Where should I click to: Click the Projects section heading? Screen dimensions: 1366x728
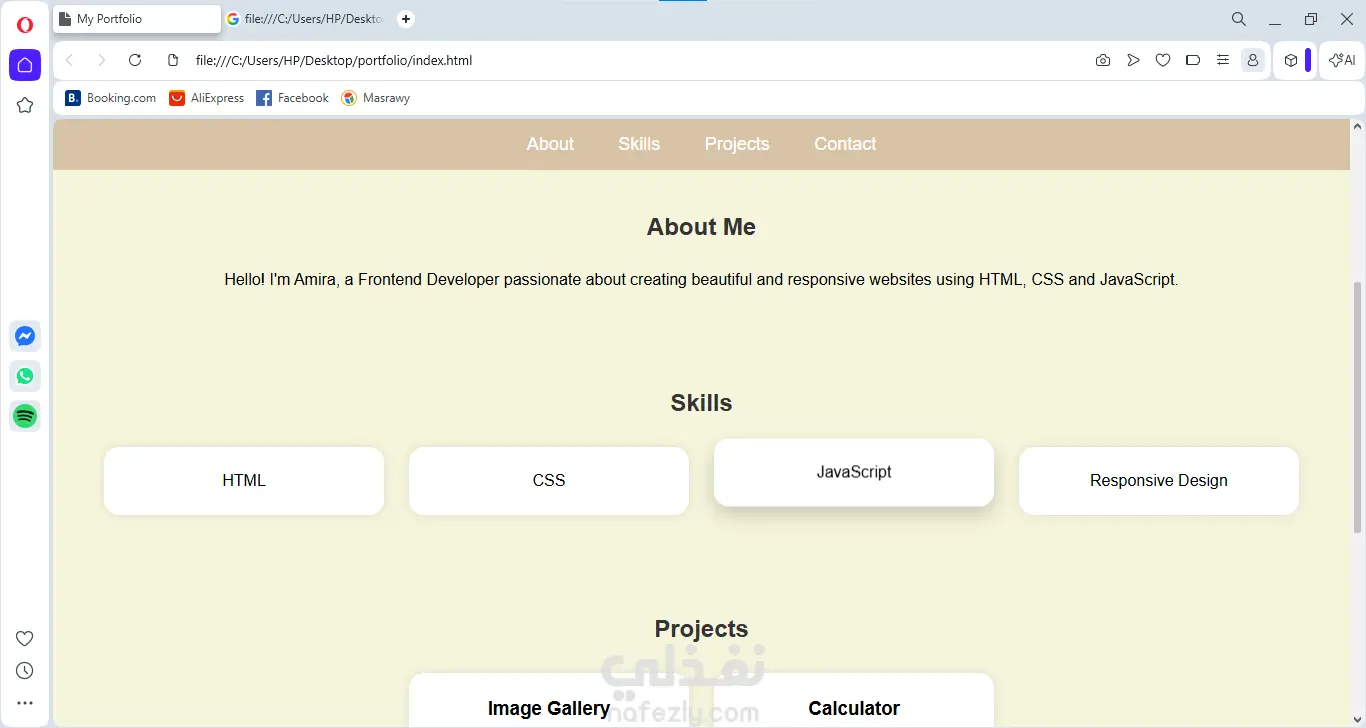point(701,629)
